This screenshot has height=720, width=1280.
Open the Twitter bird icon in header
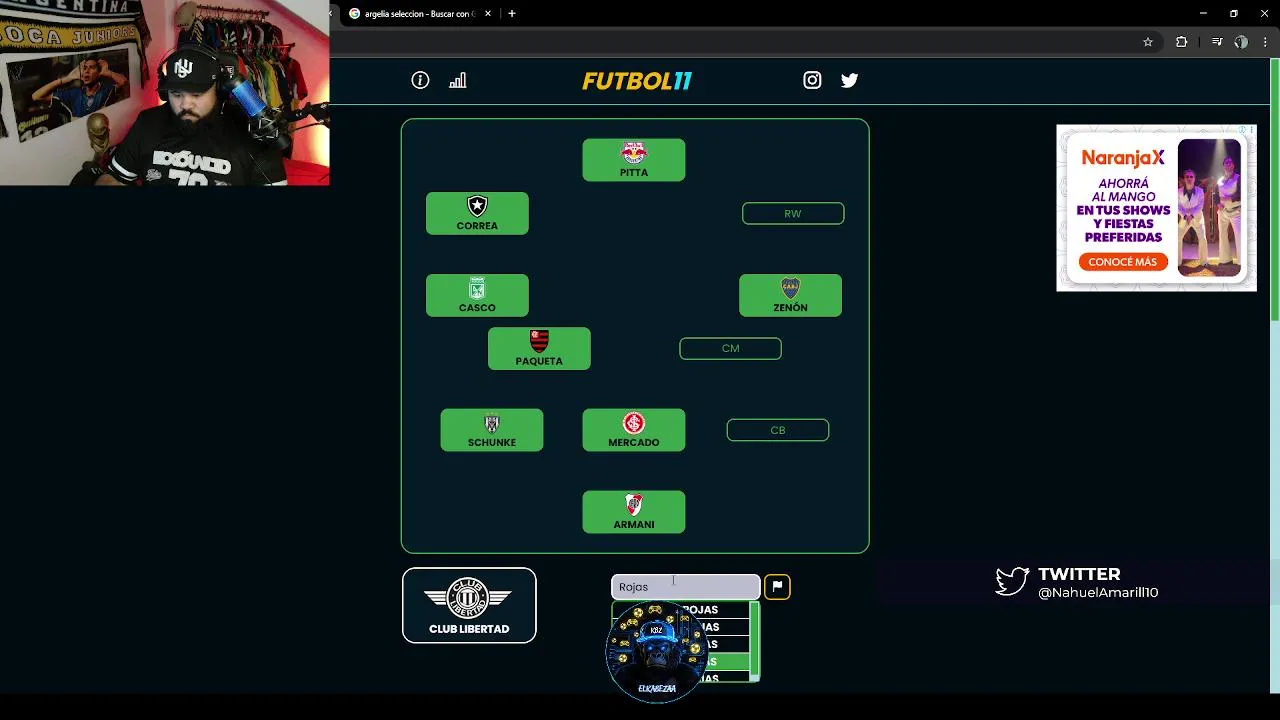click(849, 80)
